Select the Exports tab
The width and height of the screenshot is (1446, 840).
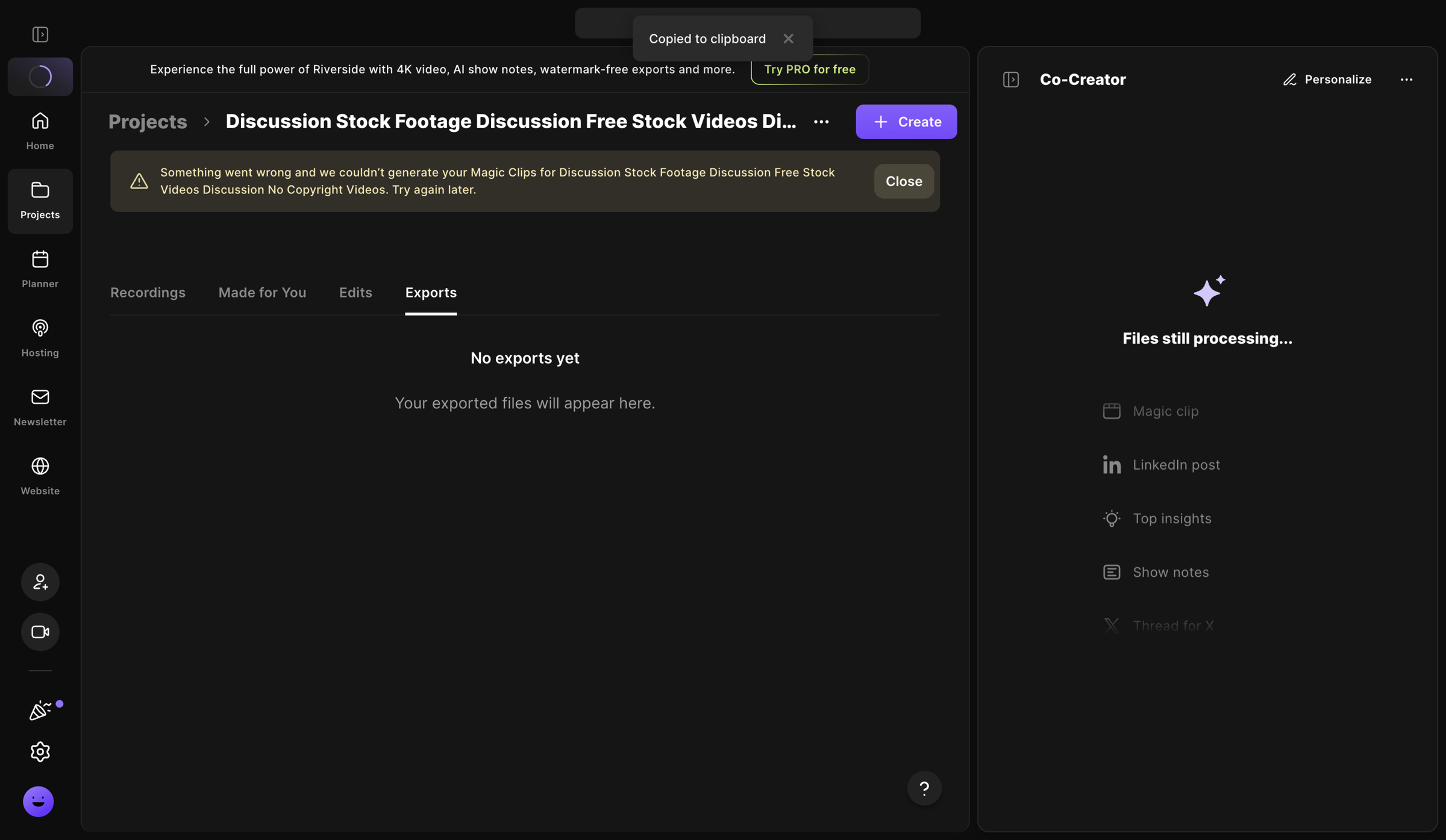coord(431,293)
